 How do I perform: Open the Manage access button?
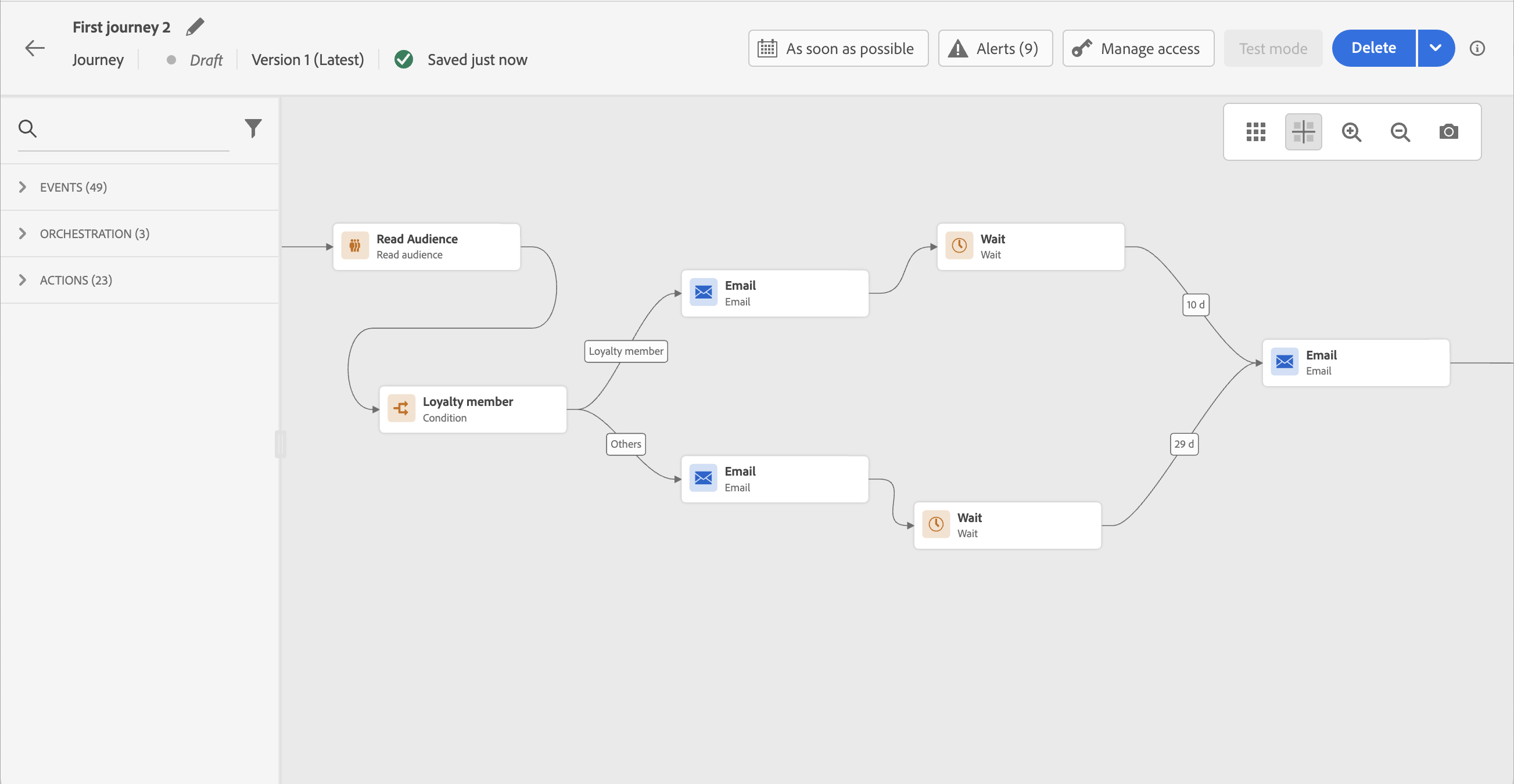tap(1138, 48)
